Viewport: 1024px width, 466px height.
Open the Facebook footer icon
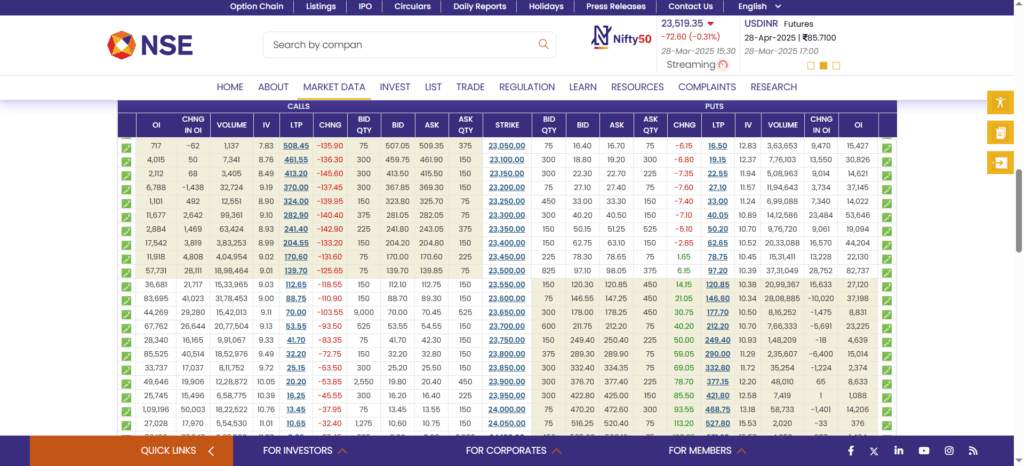pos(850,450)
